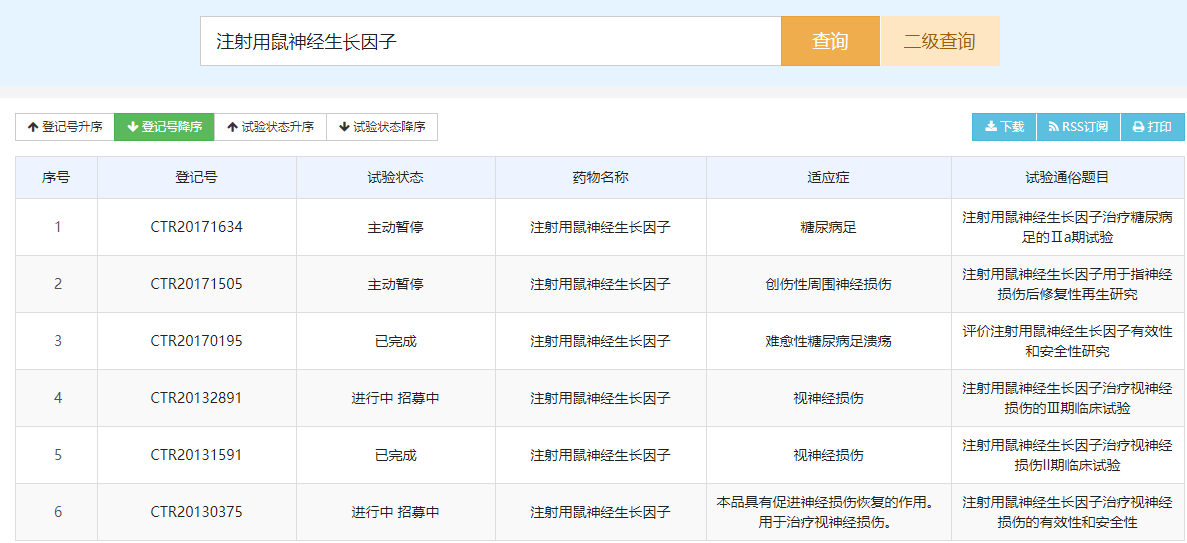Open record CTR20131591
Screen dimensions: 1187x543
[197, 455]
